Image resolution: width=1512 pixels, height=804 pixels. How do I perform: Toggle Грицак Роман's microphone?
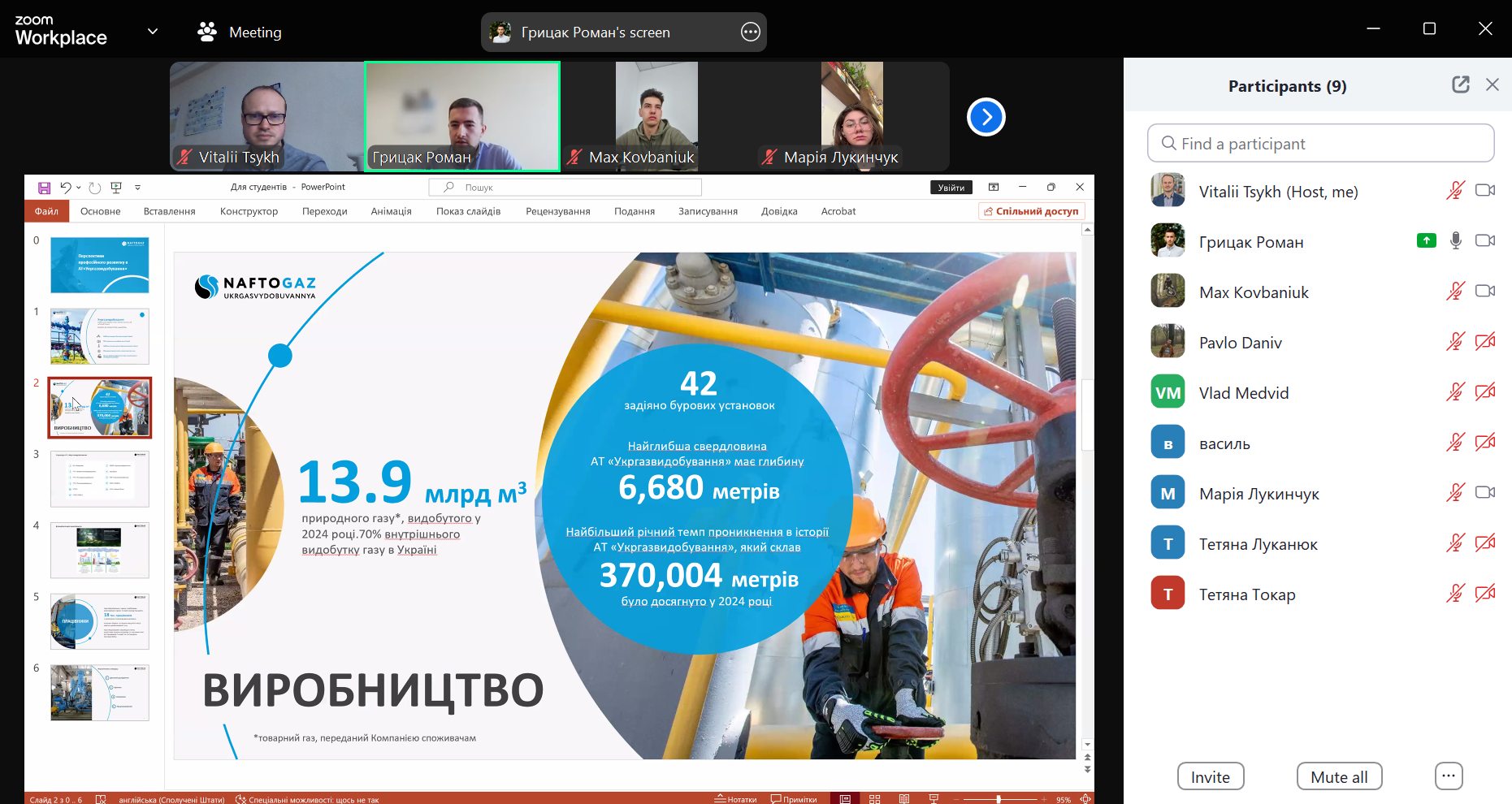pyautogui.click(x=1455, y=240)
